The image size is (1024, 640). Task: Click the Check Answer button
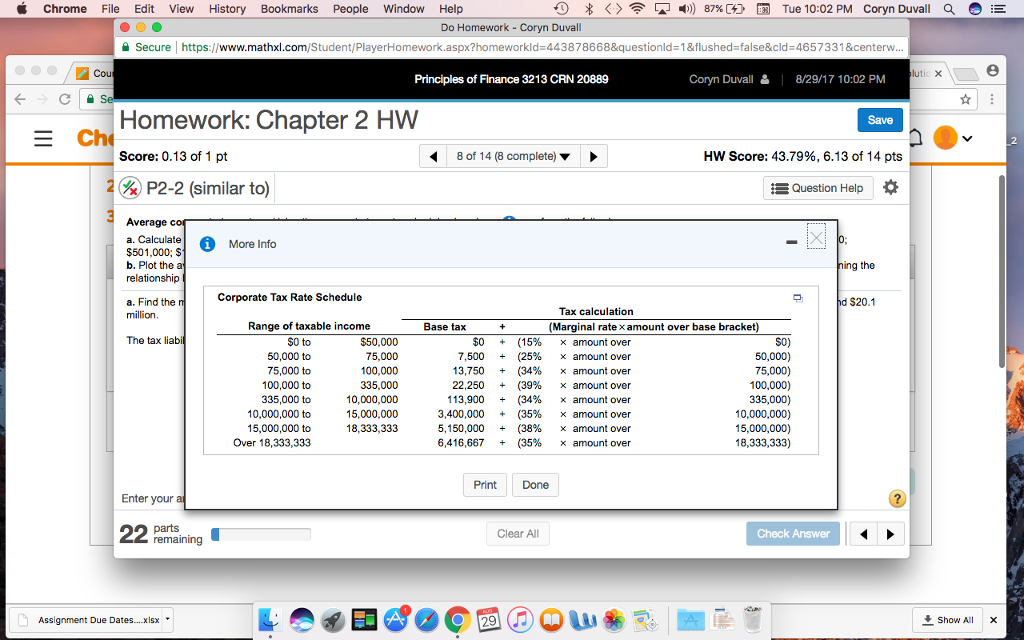click(793, 534)
